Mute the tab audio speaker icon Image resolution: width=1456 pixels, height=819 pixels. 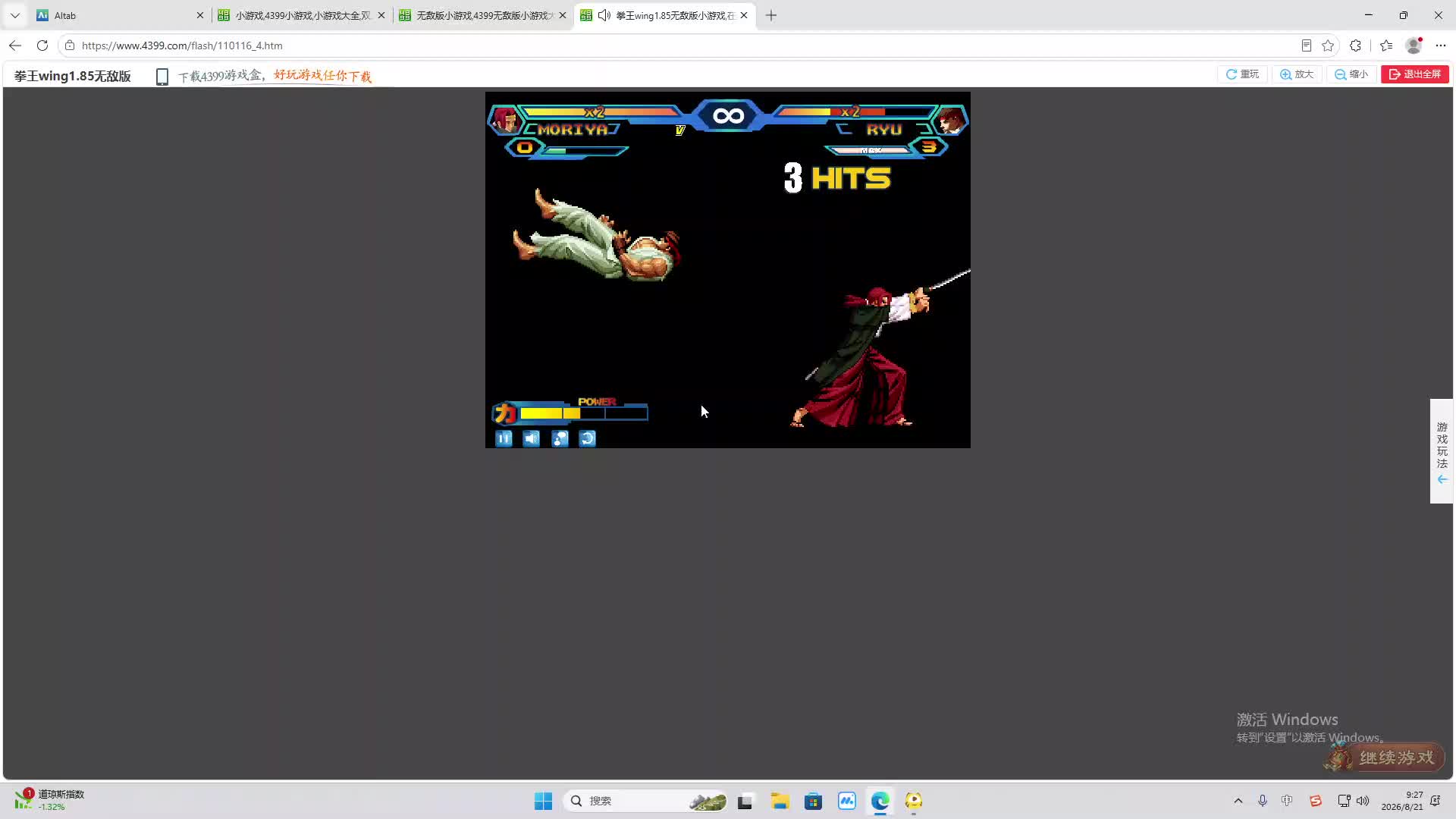(604, 15)
